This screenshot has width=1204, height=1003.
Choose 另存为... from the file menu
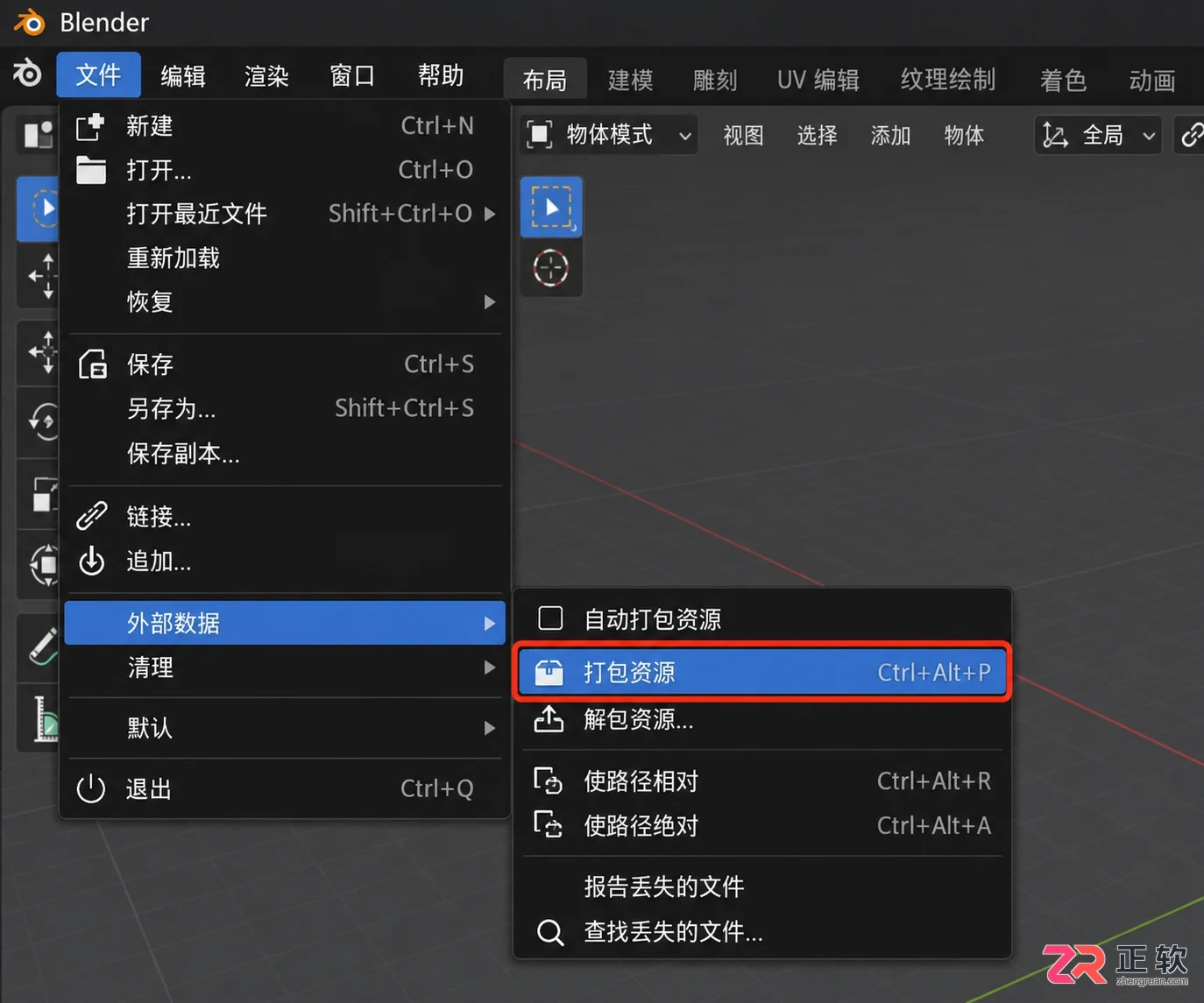coord(285,408)
